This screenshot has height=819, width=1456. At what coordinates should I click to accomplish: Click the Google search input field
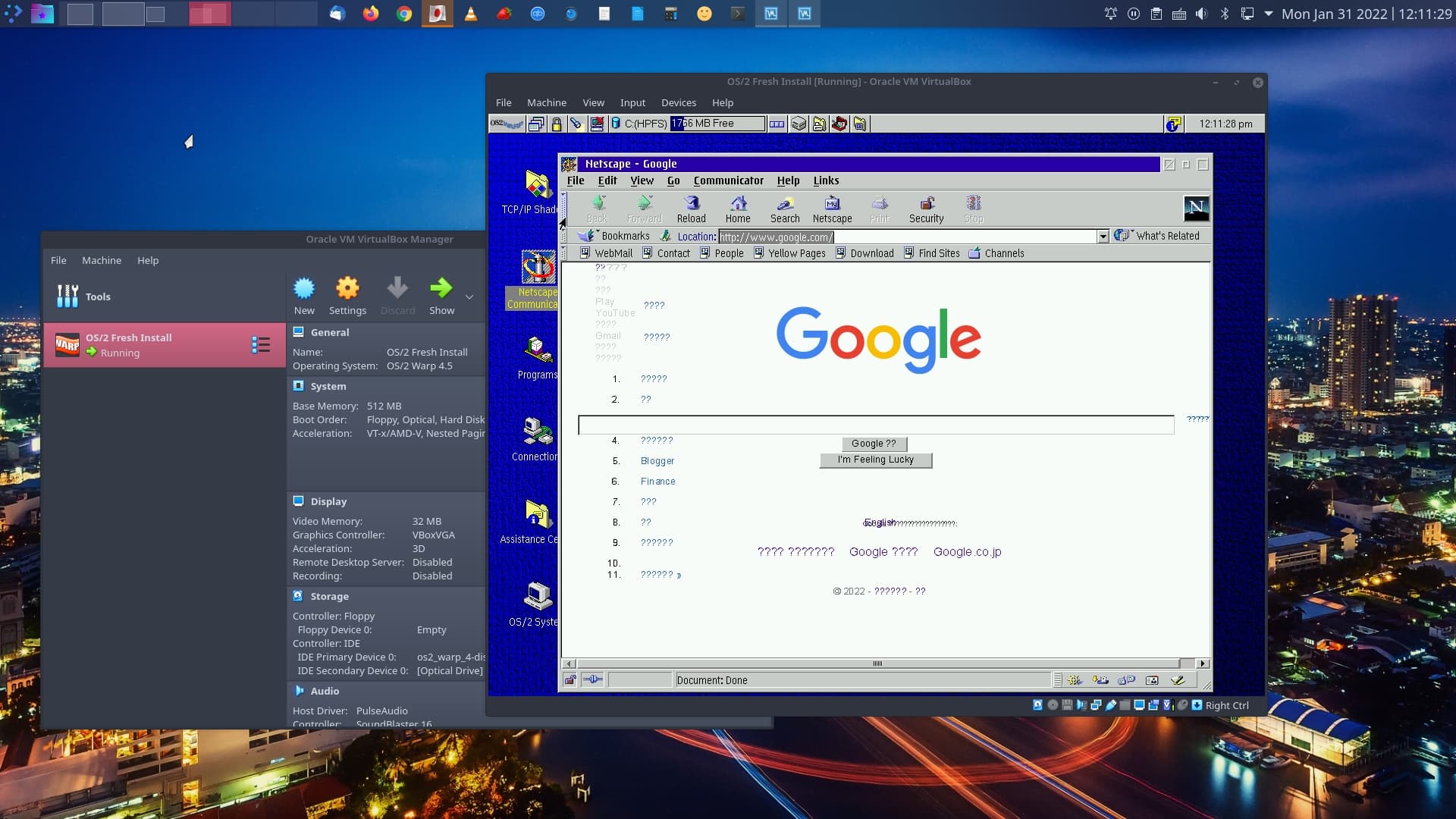(x=875, y=425)
